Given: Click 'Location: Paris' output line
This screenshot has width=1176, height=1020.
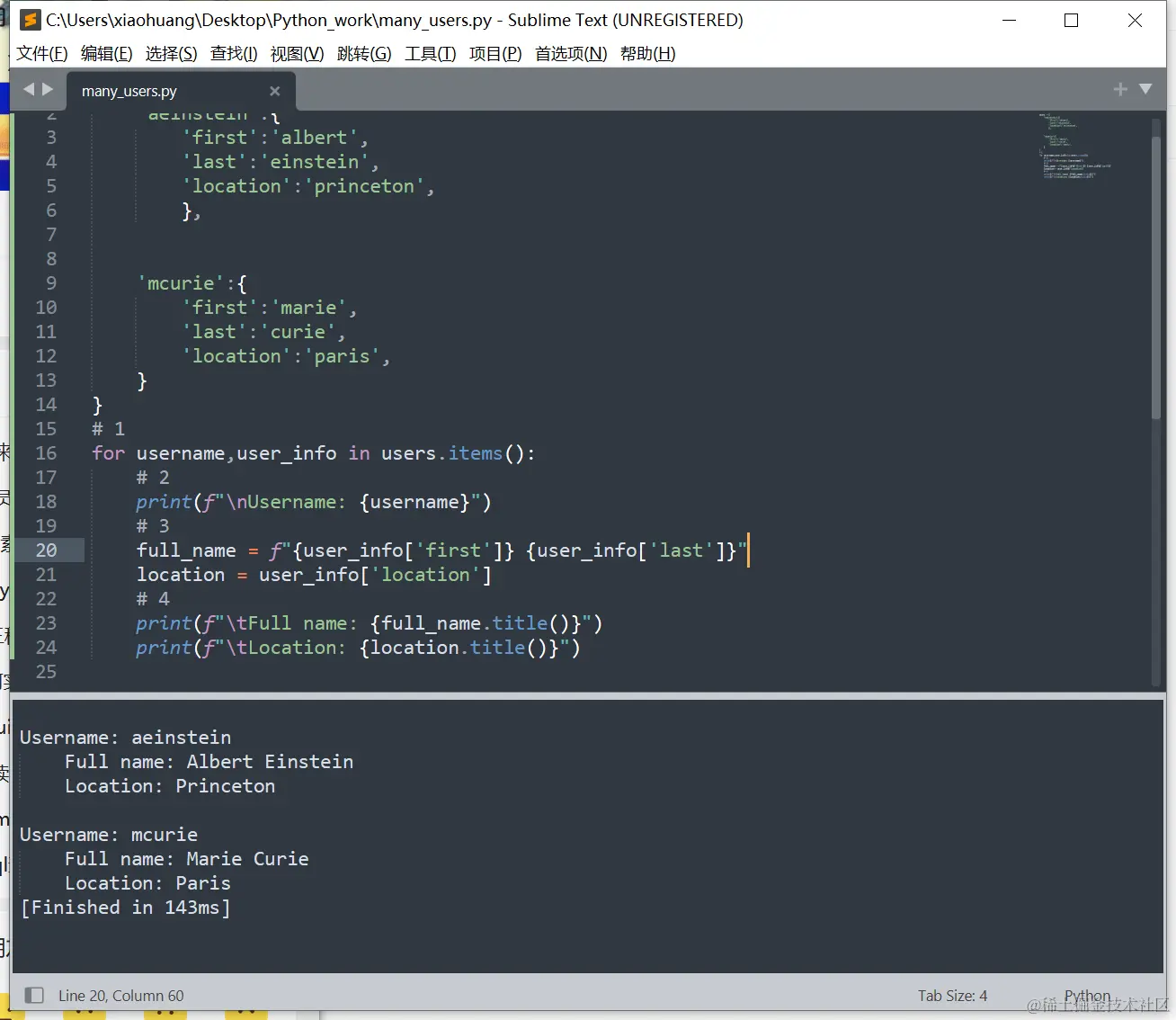Looking at the screenshot, I should [x=147, y=883].
